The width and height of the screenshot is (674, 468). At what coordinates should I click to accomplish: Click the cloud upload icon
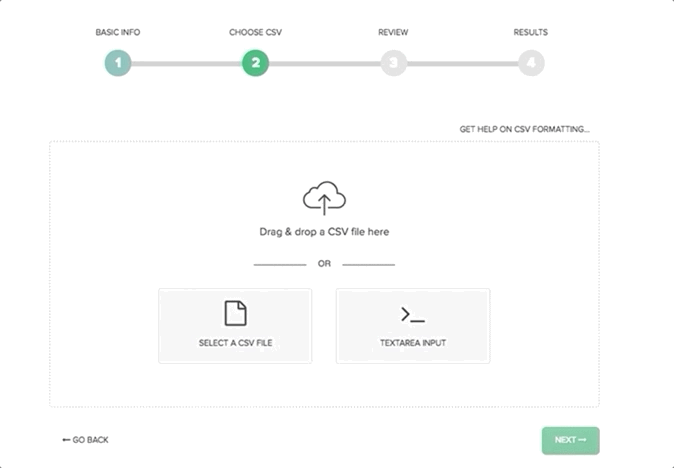click(324, 199)
